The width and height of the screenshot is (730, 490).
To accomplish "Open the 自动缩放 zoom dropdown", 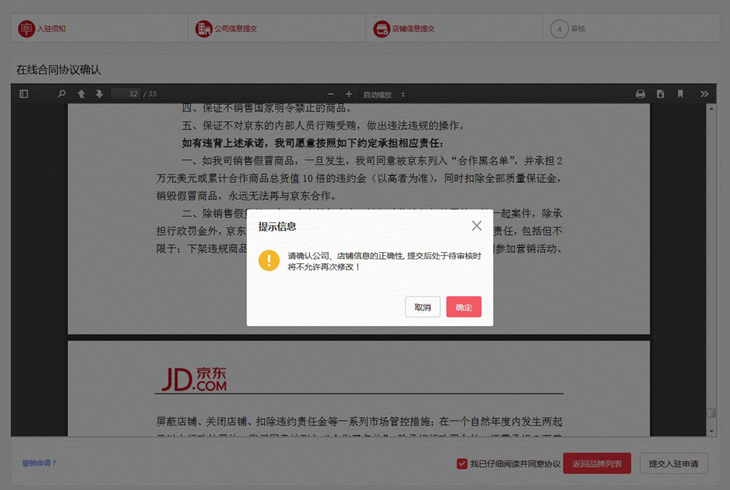I will pyautogui.click(x=384, y=95).
